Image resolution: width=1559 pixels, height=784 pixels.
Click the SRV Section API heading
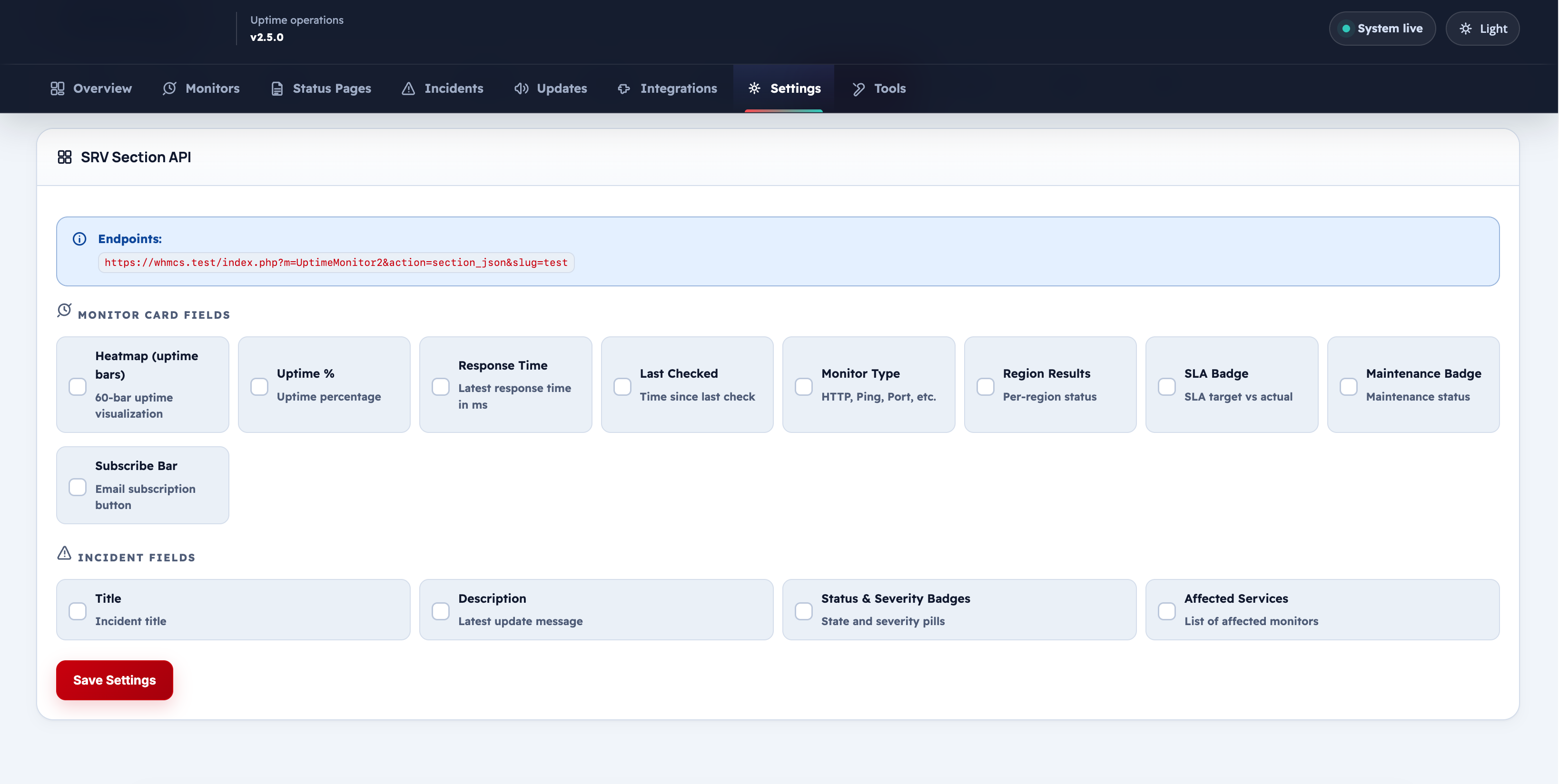[136, 157]
